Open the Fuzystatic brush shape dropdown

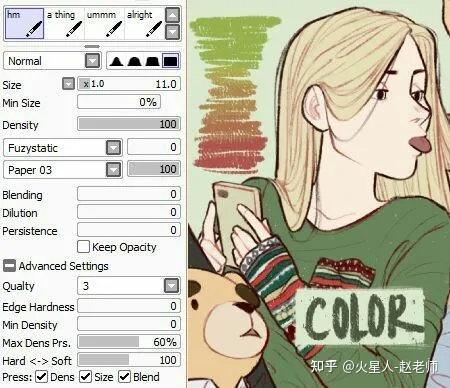click(x=113, y=147)
